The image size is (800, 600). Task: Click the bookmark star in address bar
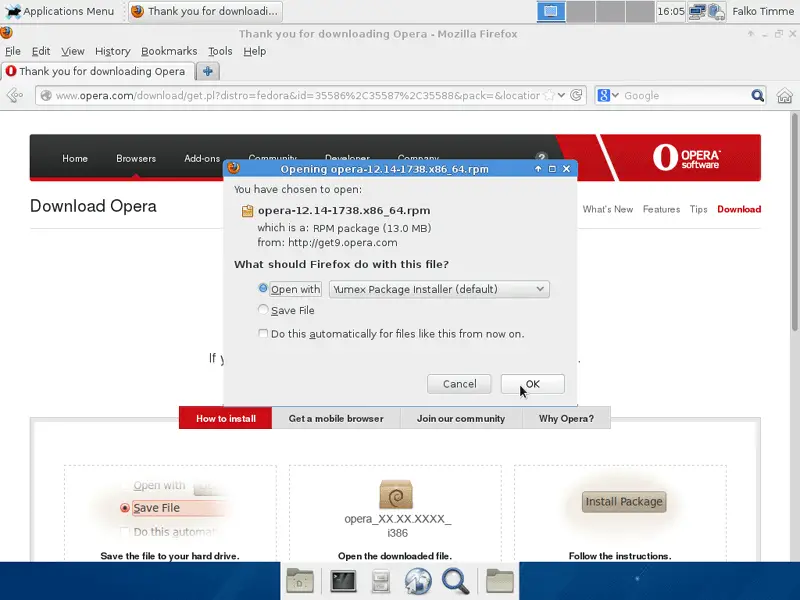(549, 95)
